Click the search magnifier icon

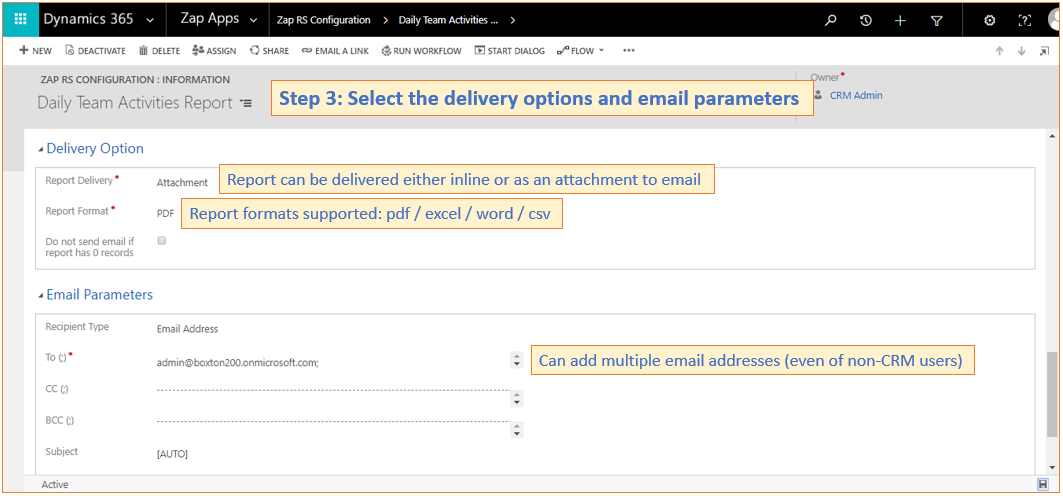tap(830, 20)
